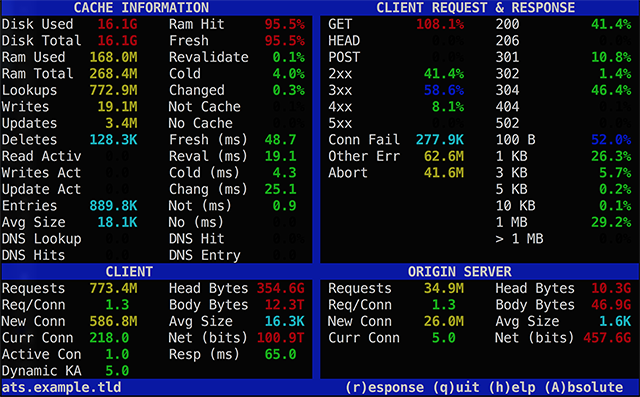Select GET value 108.1%
640x397 pixels.
pyautogui.click(x=440, y=24)
